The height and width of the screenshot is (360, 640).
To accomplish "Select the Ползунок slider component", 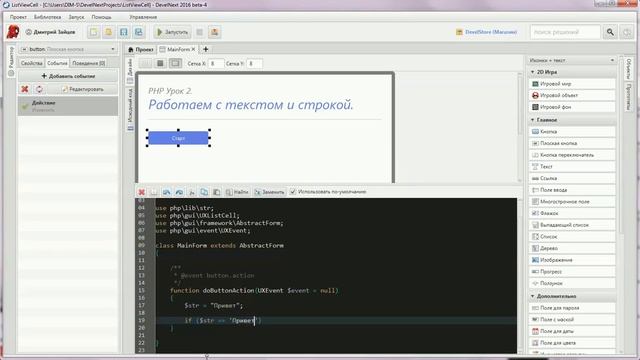I will 572,283.
